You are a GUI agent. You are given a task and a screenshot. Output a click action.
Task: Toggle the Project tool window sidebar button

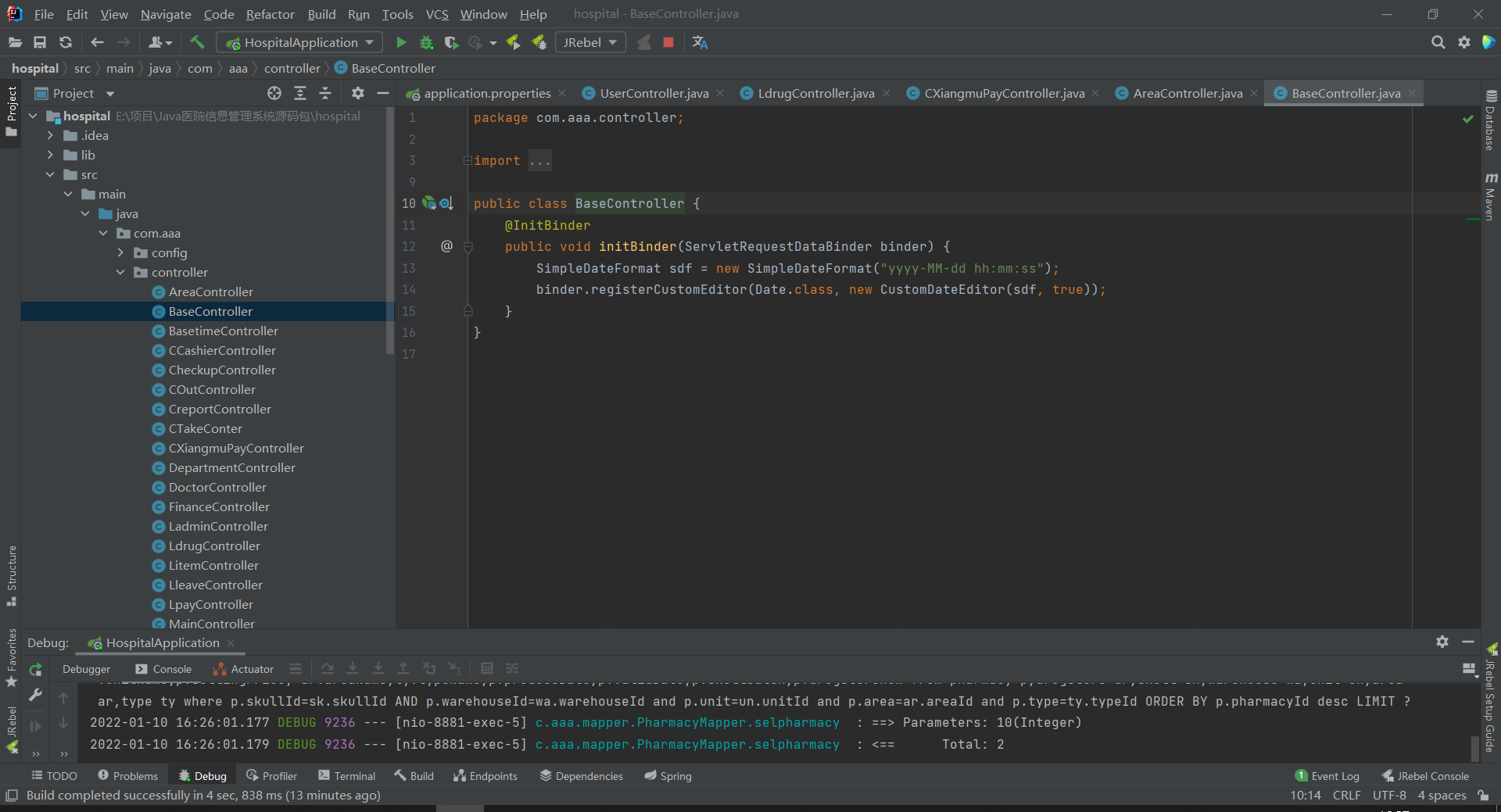11,109
